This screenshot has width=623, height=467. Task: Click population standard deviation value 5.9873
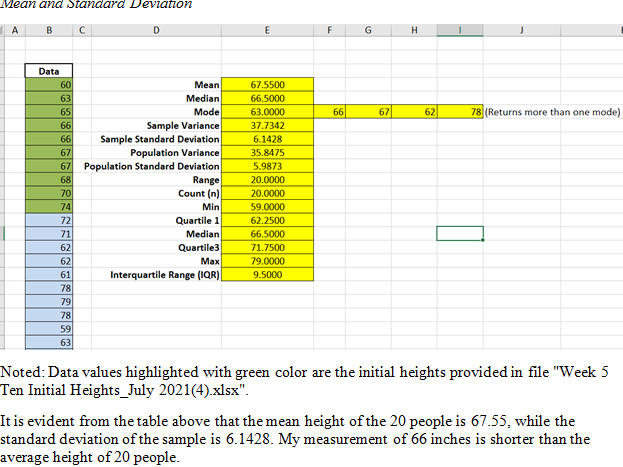point(267,166)
